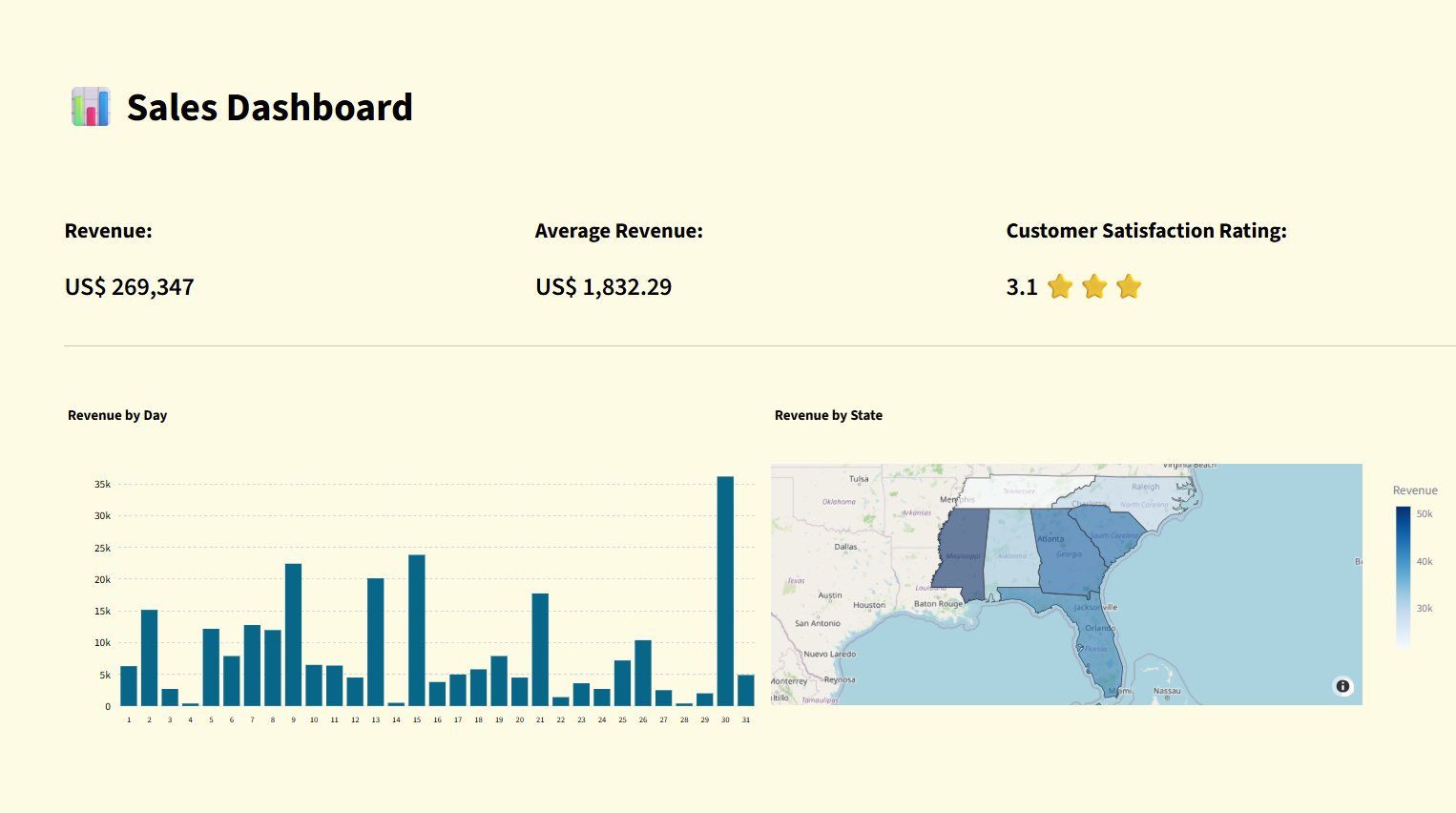This screenshot has width=1456, height=813.
Task: Click the 3.1 satisfaction rating value
Action: pos(1022,287)
